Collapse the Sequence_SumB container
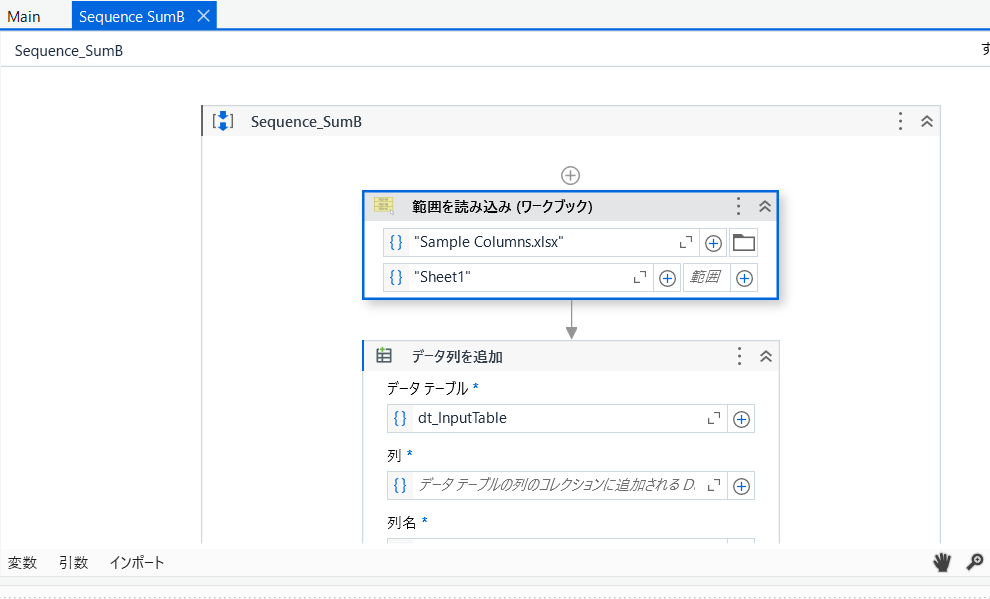Viewport: 990px width, 599px height. [927, 121]
